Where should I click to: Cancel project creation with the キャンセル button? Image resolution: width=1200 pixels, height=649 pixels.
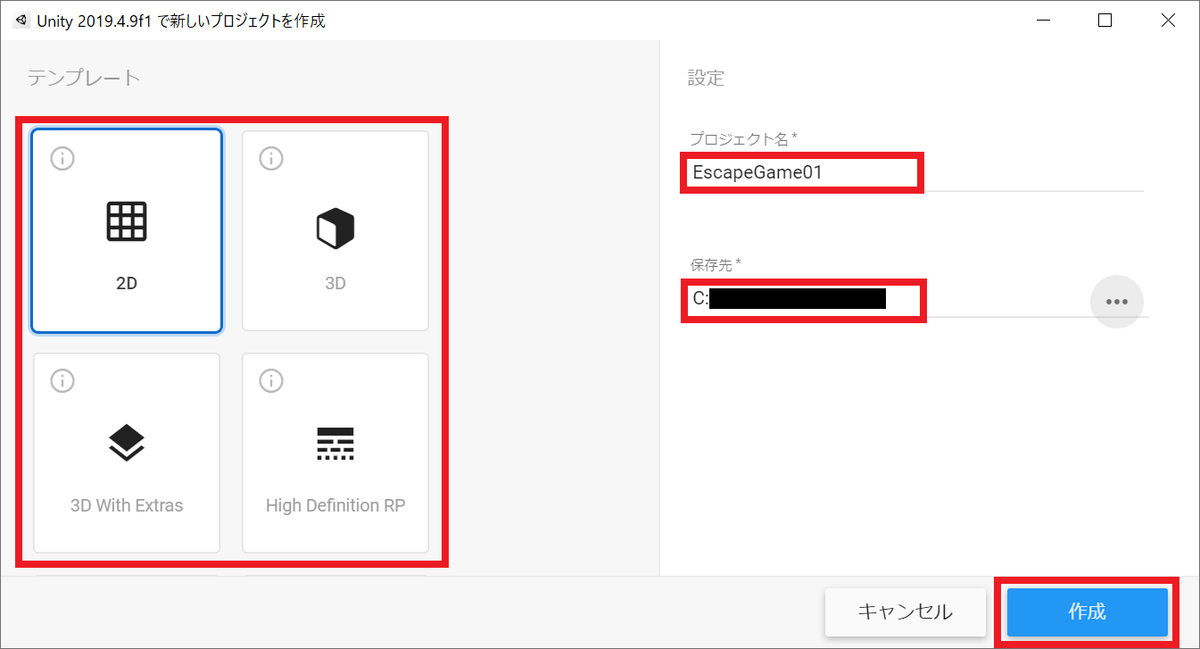point(905,612)
